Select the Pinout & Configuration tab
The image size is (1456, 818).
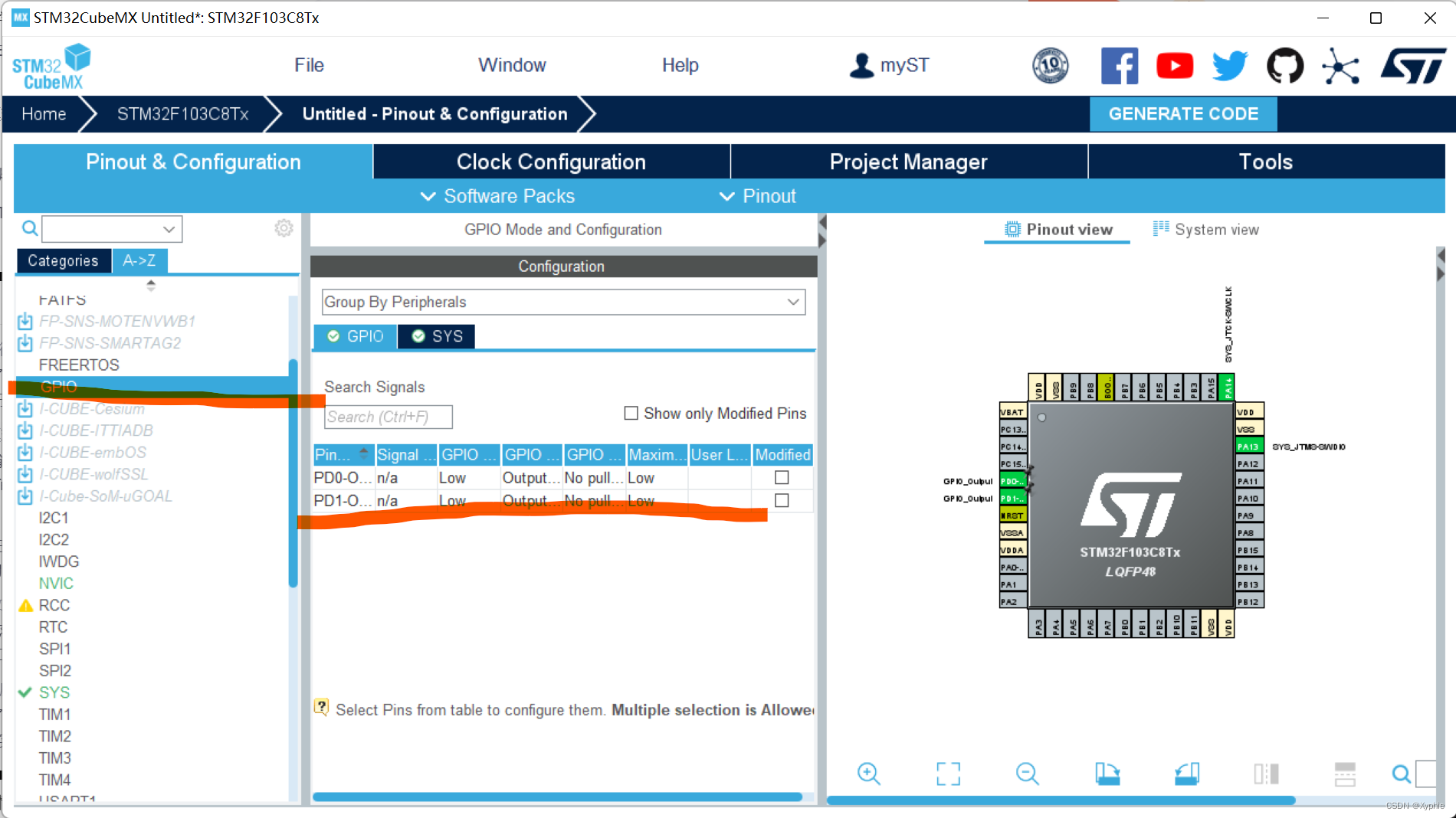click(193, 162)
